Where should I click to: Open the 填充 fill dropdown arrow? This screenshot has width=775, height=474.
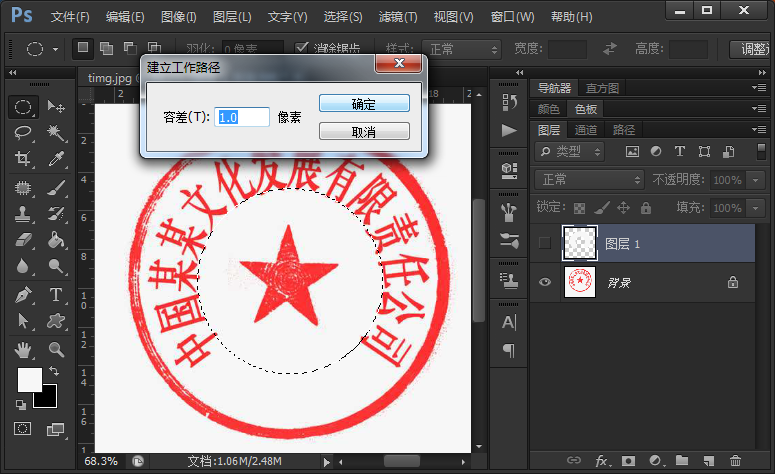(x=755, y=208)
